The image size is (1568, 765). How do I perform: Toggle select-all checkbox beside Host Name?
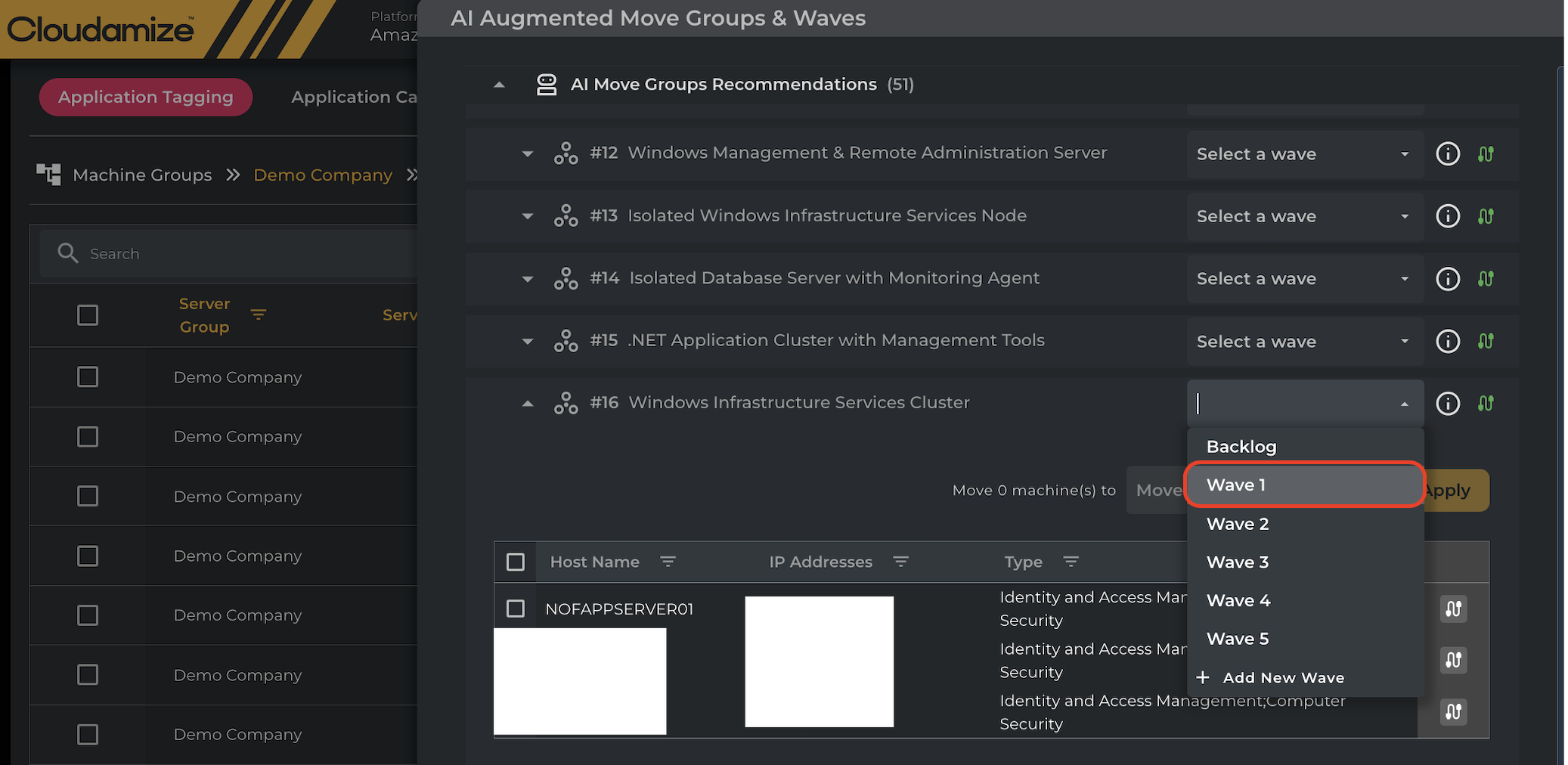click(516, 562)
